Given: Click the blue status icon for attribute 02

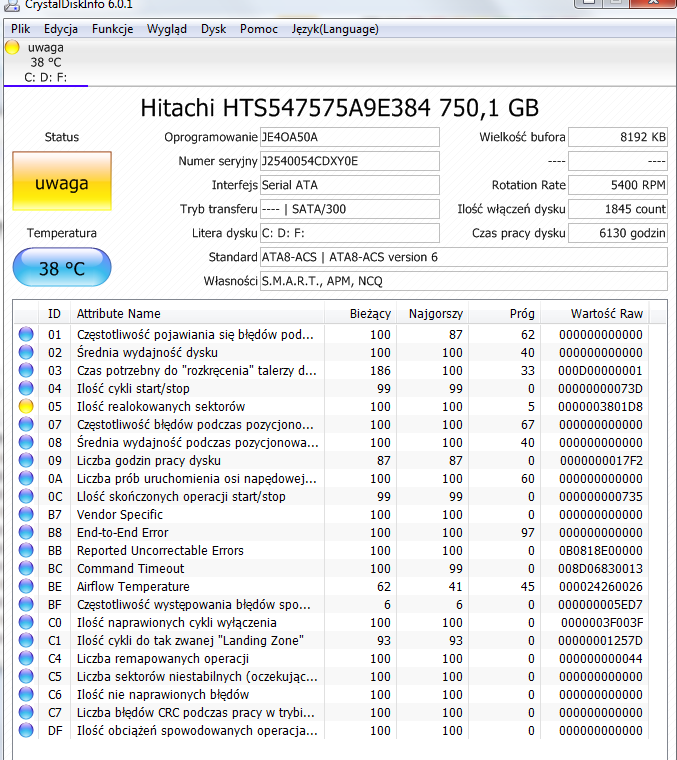Looking at the screenshot, I should [x=26, y=352].
